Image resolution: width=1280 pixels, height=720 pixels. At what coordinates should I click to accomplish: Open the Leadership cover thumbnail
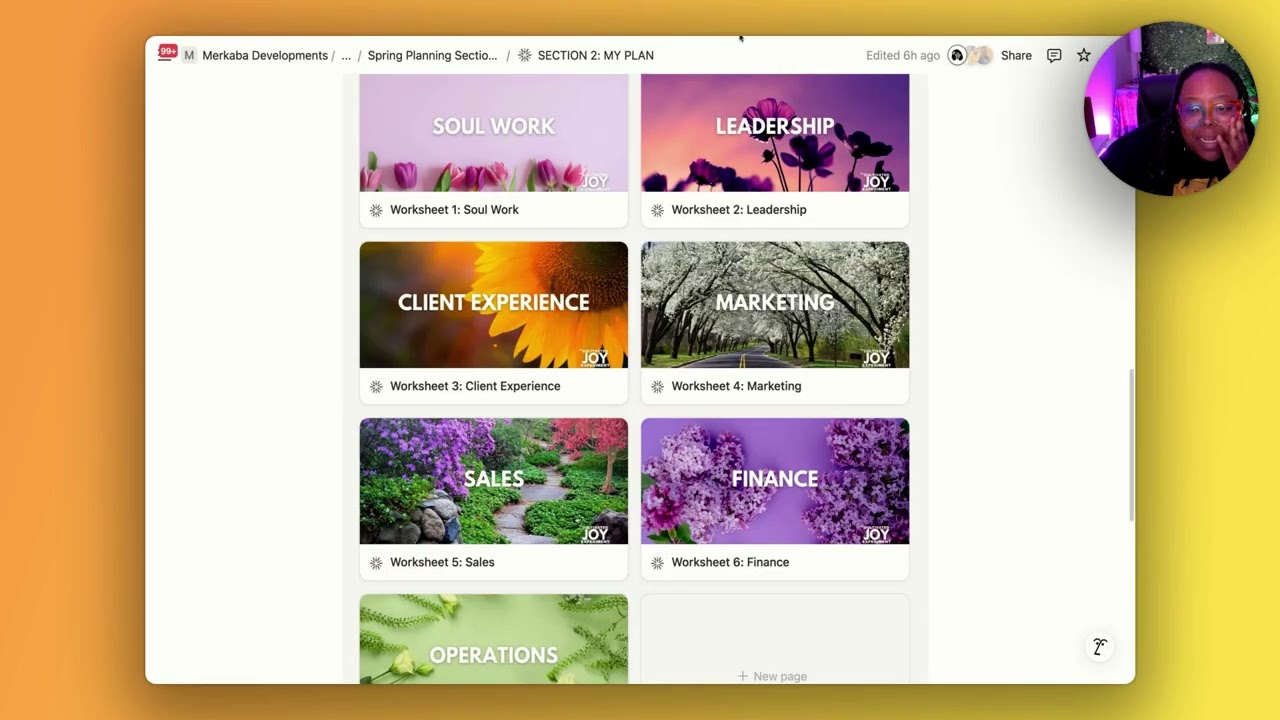pyautogui.click(x=775, y=132)
